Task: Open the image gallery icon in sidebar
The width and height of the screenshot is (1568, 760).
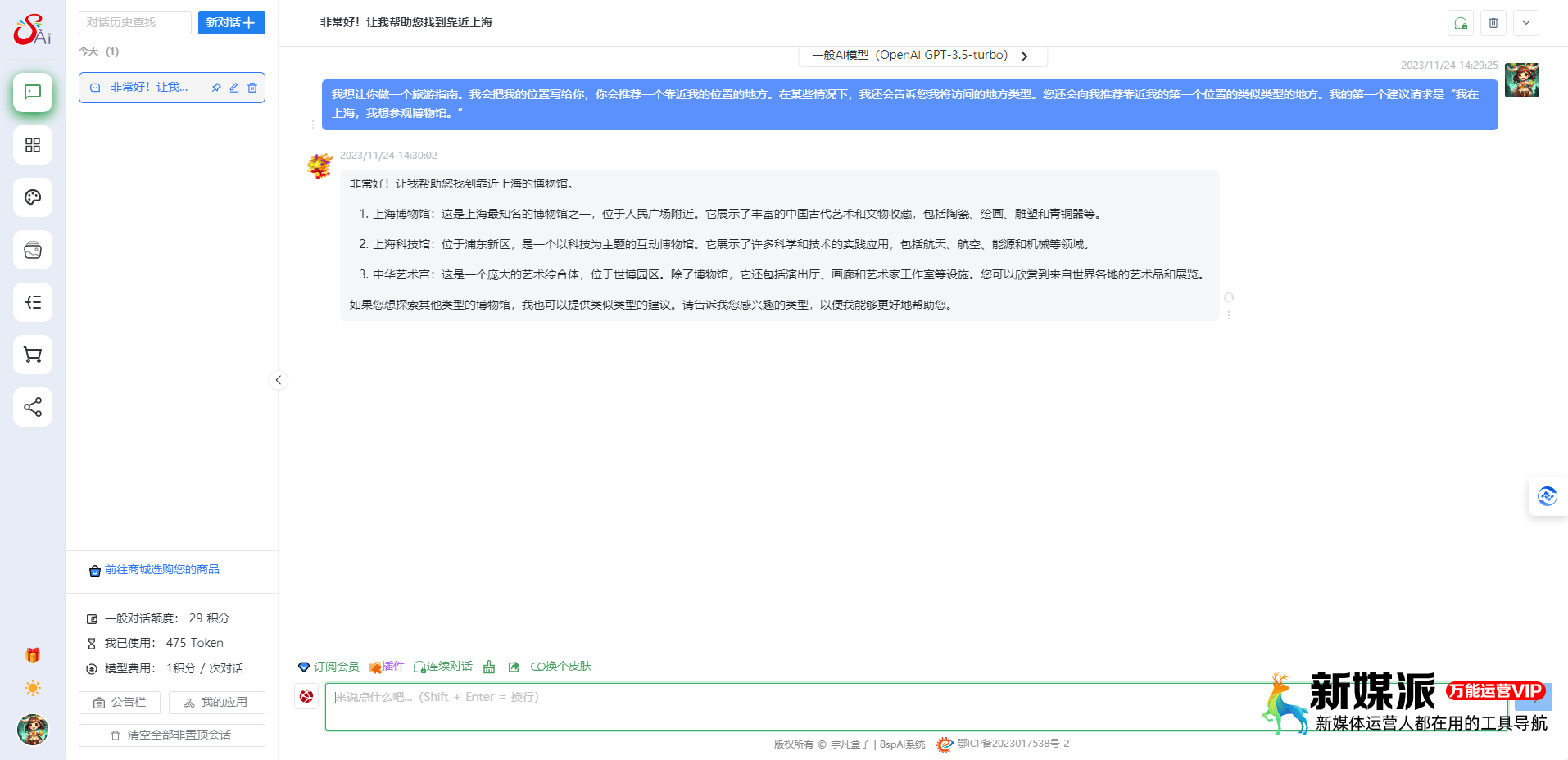Action: [x=32, y=250]
